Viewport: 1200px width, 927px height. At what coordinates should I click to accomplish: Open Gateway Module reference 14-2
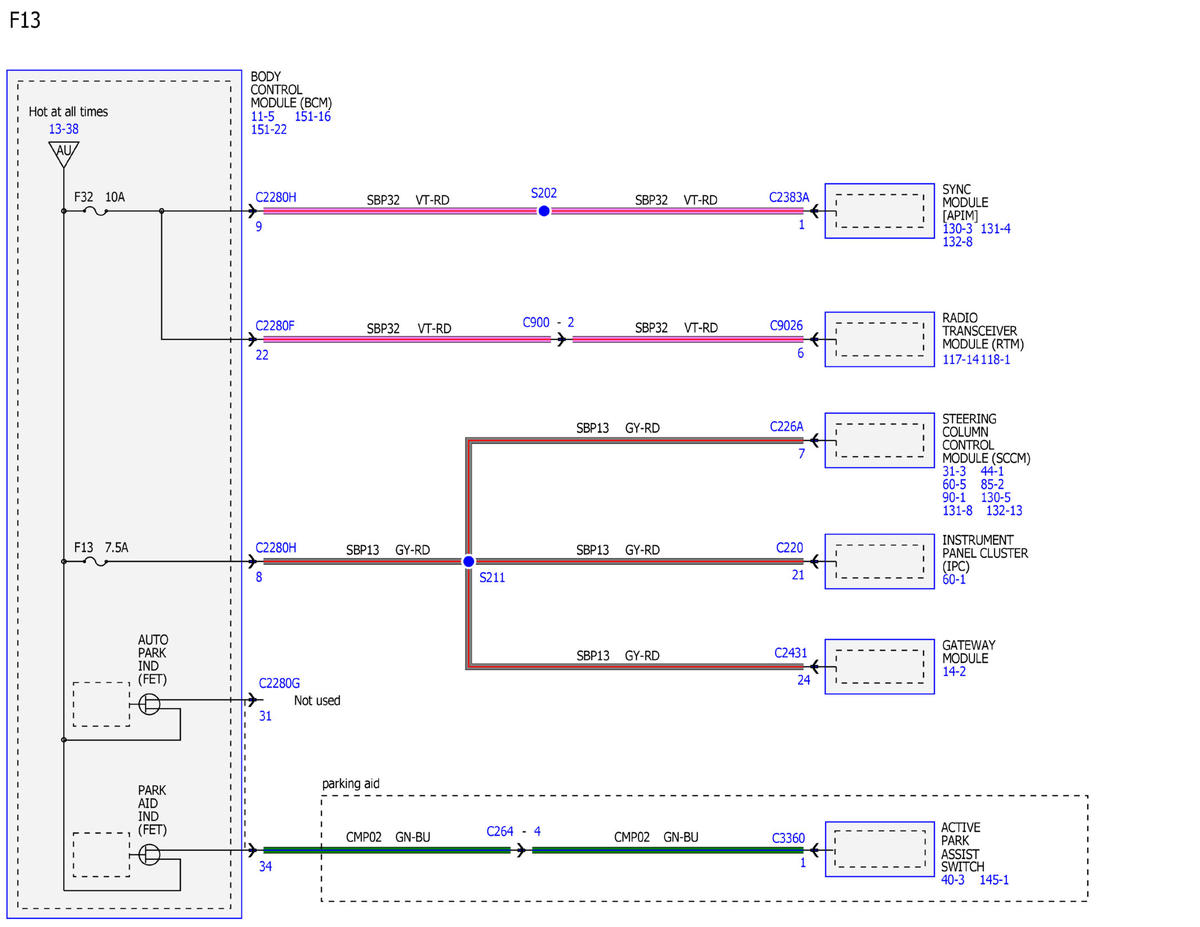[955, 672]
